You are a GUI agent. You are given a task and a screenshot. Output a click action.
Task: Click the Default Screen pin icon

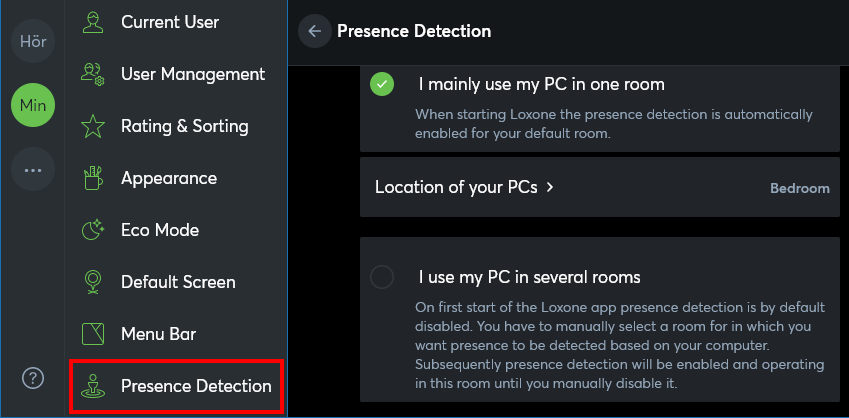pos(93,282)
